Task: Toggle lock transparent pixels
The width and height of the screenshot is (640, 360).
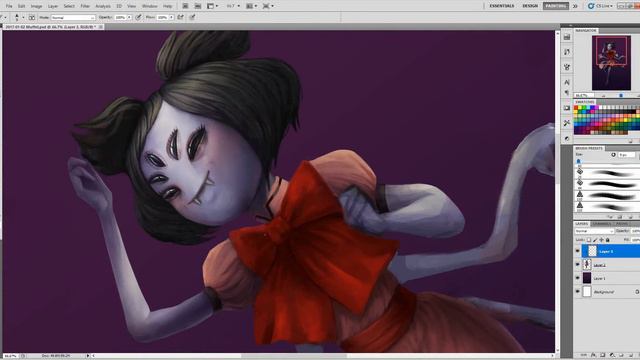Action: (x=589, y=240)
